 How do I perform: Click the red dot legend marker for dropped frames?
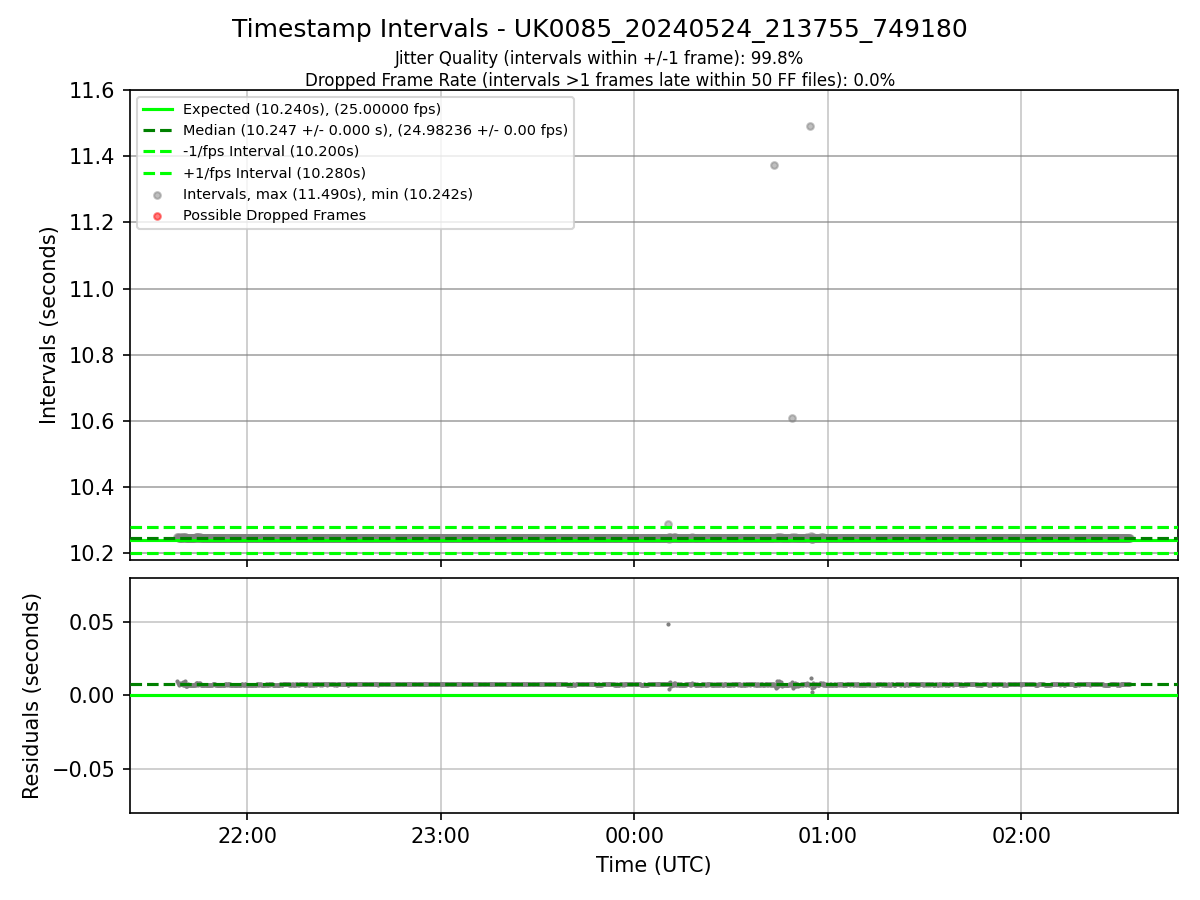pos(157,216)
